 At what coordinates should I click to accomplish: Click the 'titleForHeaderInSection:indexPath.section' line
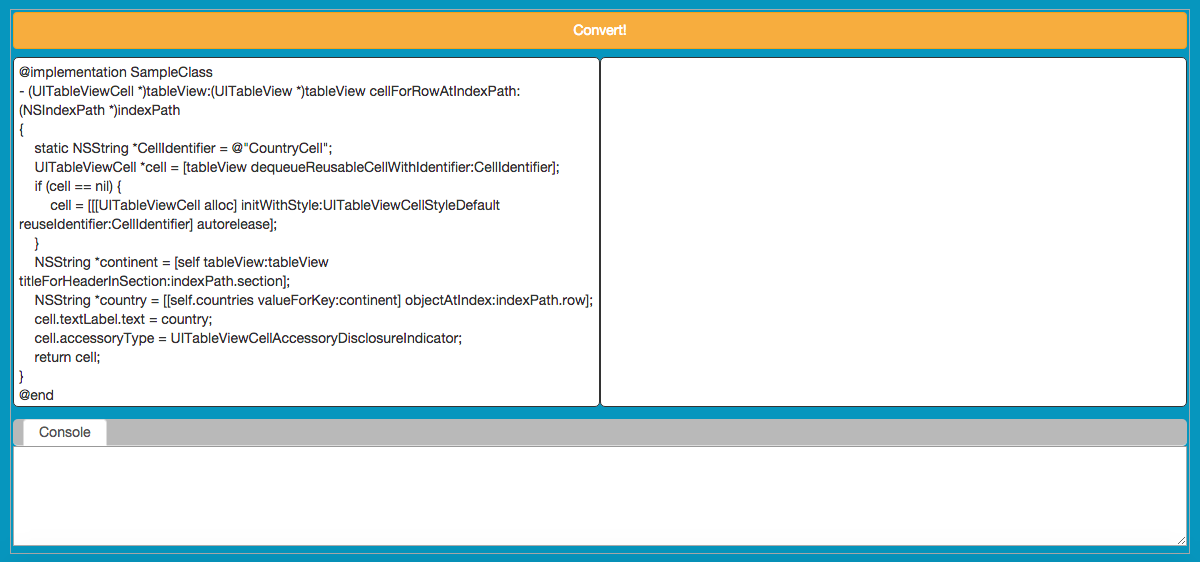point(154,281)
